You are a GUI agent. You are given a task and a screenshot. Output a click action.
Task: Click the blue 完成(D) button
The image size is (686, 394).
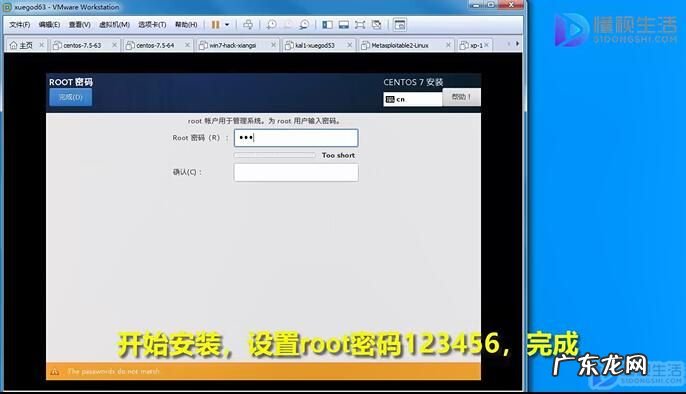(x=70, y=97)
